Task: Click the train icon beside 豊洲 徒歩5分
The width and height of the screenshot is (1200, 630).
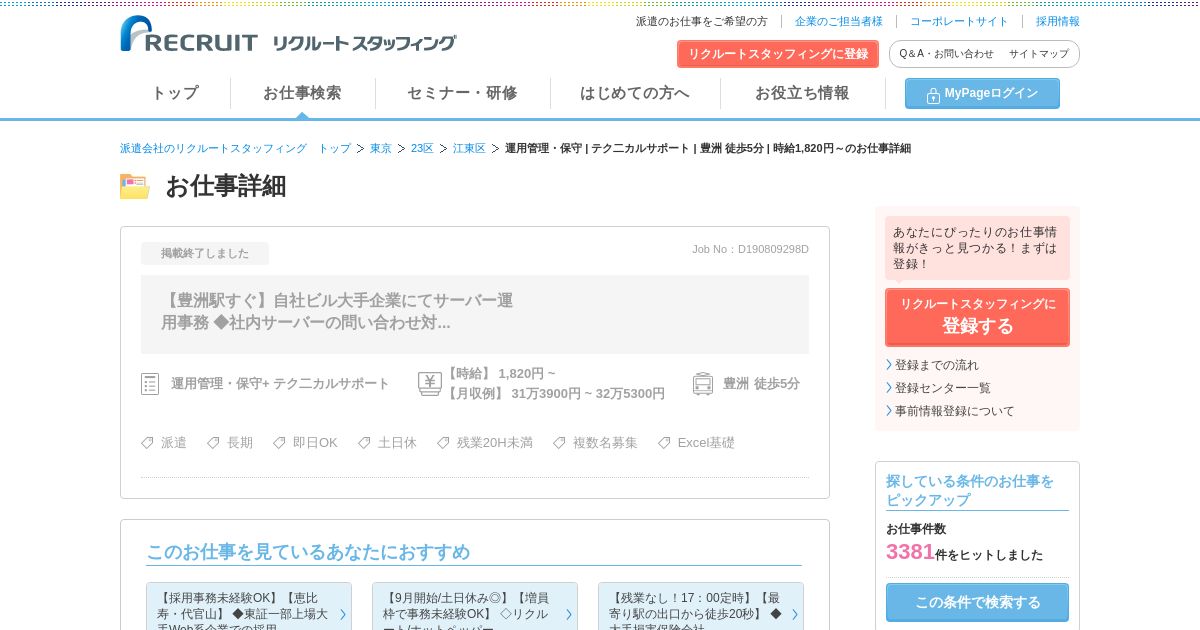Action: pyautogui.click(x=703, y=384)
